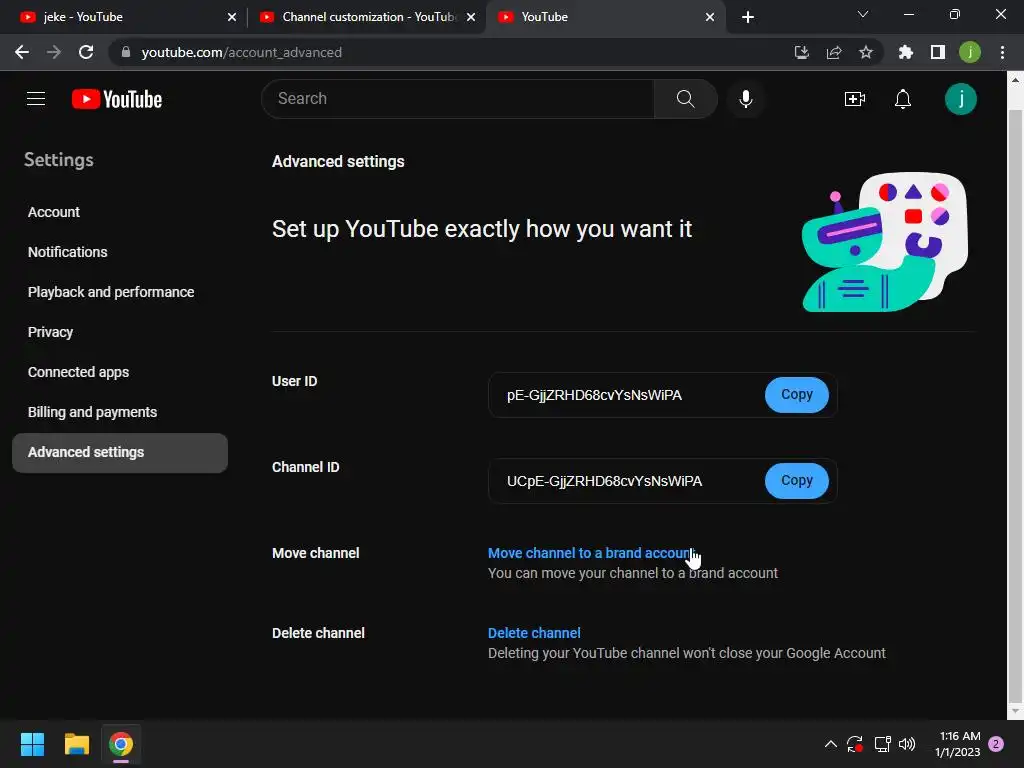Click the Chrome taskbar icon
Screen dimensions: 1024x768
[x=121, y=744]
